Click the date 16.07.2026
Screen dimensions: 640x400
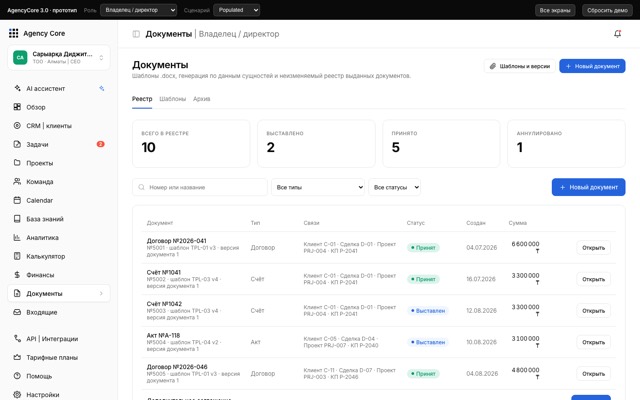pos(481,279)
